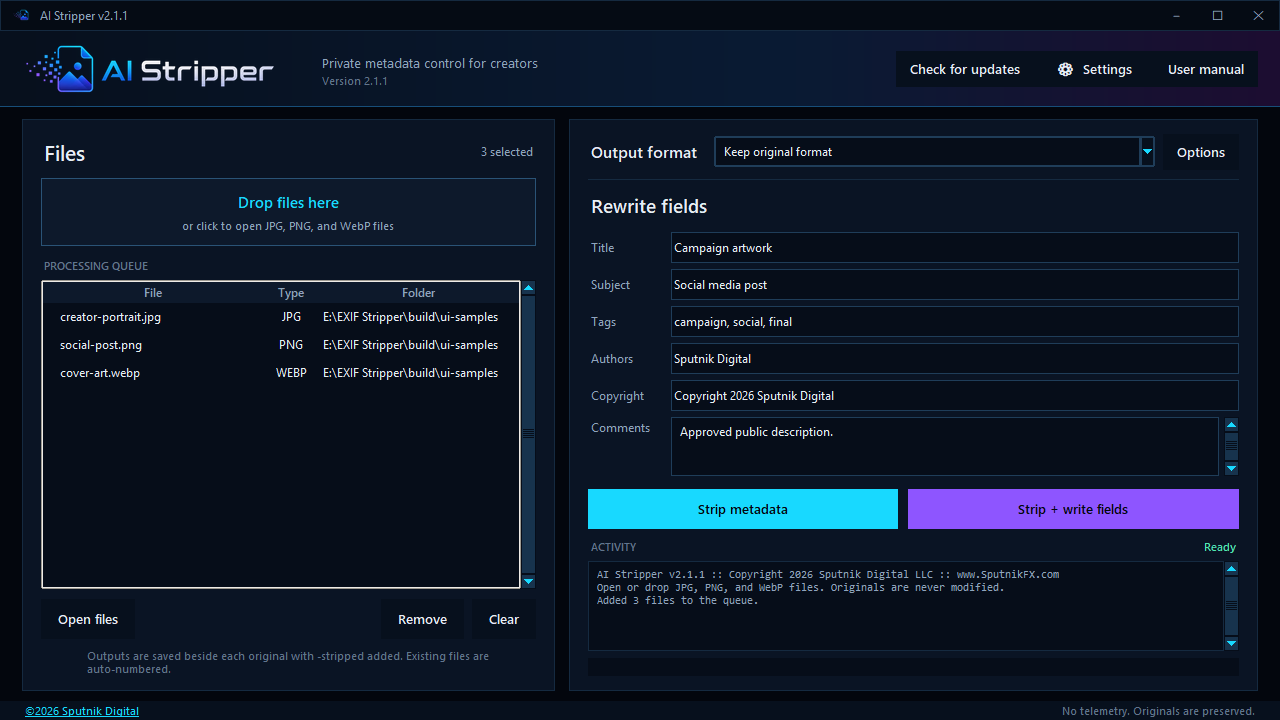Open the Output format dropdown arrow
The height and width of the screenshot is (720, 1280).
point(1147,152)
